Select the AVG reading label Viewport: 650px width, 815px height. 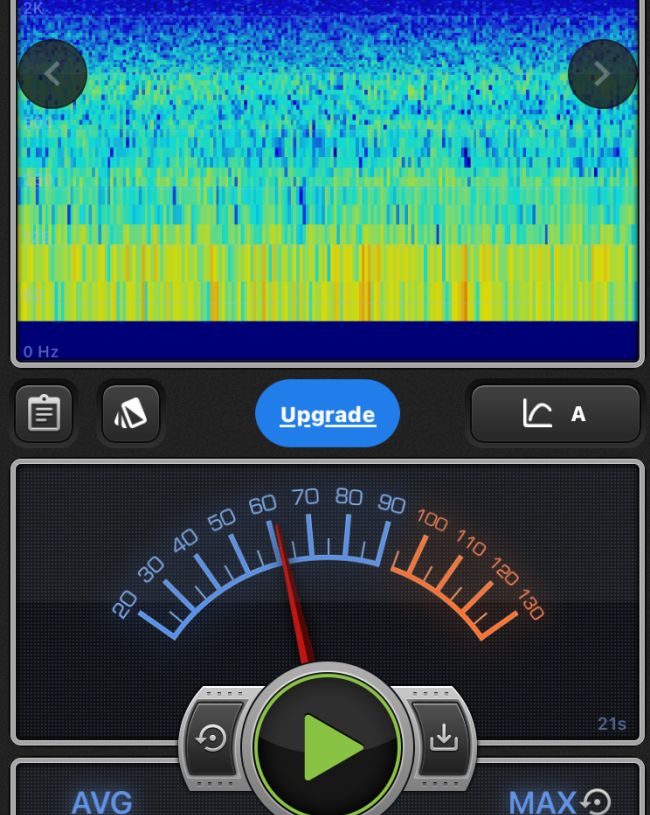(x=102, y=802)
